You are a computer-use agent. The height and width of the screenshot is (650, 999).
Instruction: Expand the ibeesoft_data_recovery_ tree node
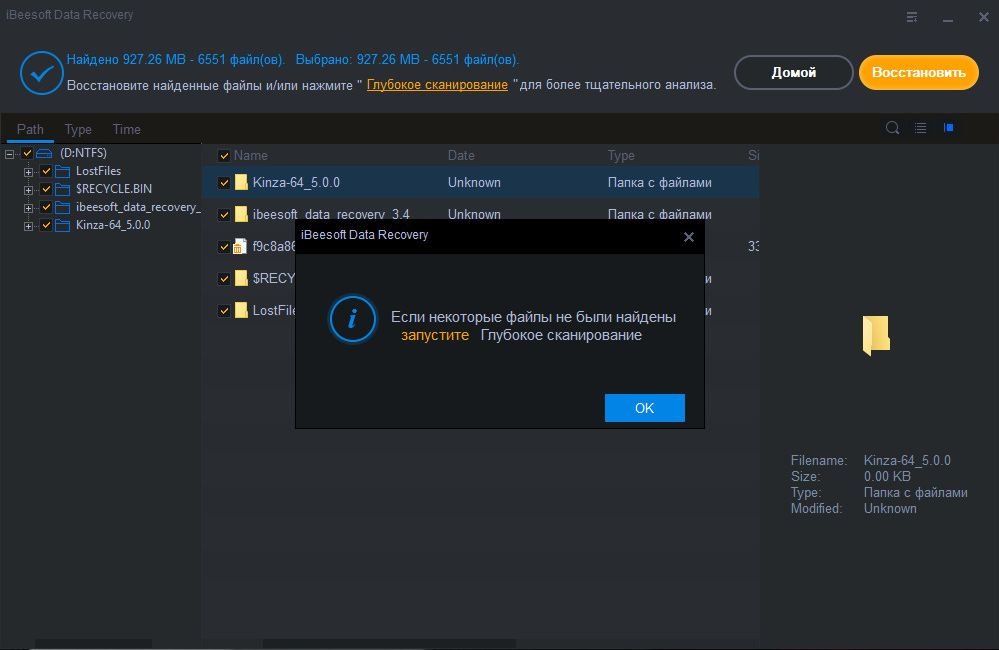coord(28,208)
